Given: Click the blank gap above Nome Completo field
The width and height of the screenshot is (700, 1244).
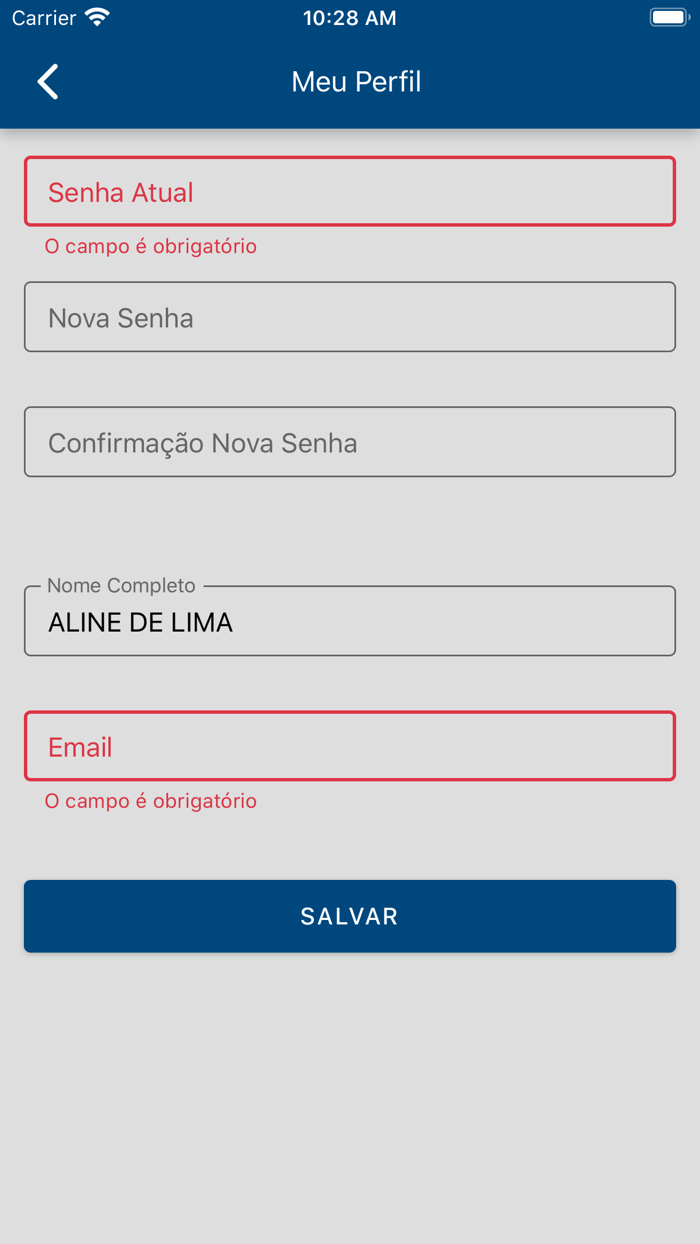Looking at the screenshot, I should coord(350,530).
